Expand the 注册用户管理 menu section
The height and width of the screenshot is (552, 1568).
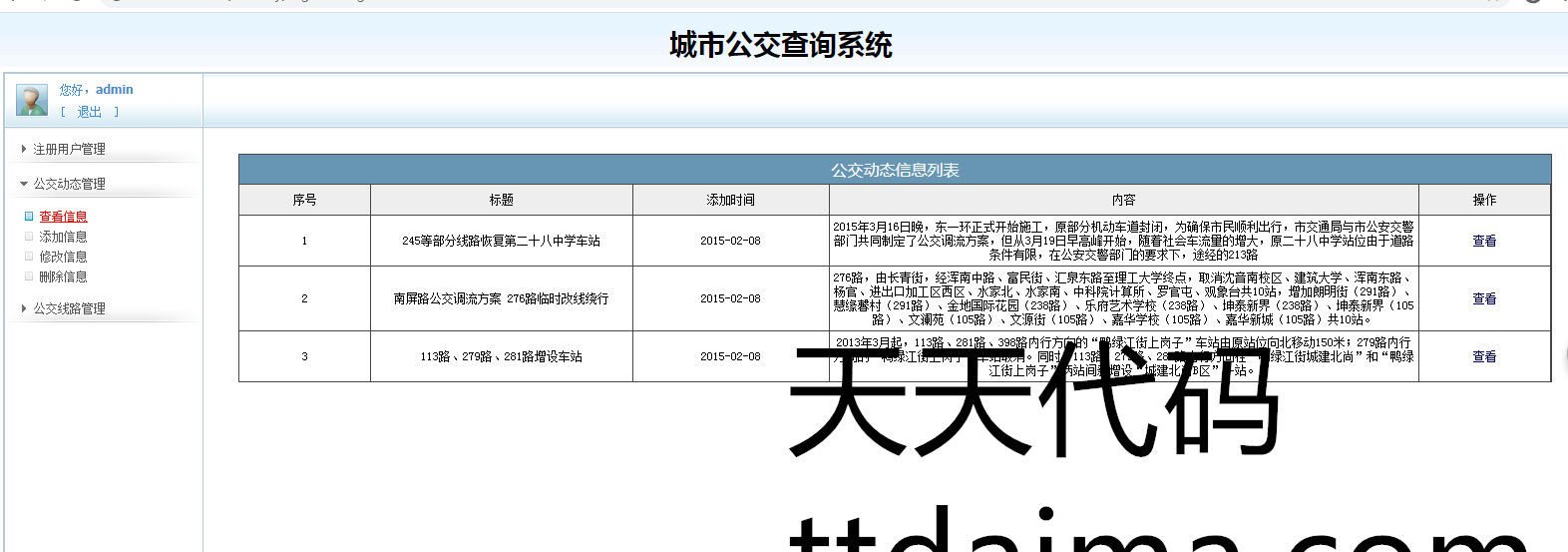[x=69, y=149]
